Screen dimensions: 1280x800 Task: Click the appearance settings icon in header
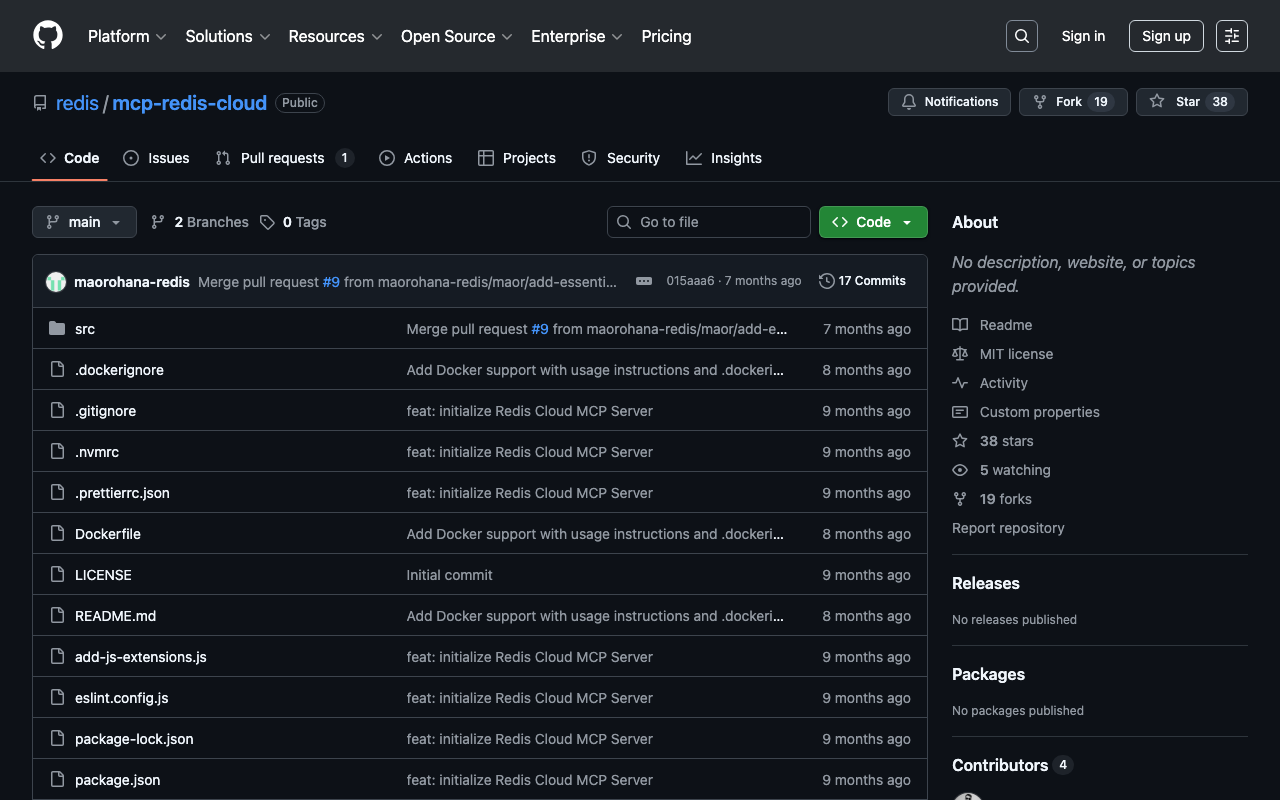pos(1231,36)
